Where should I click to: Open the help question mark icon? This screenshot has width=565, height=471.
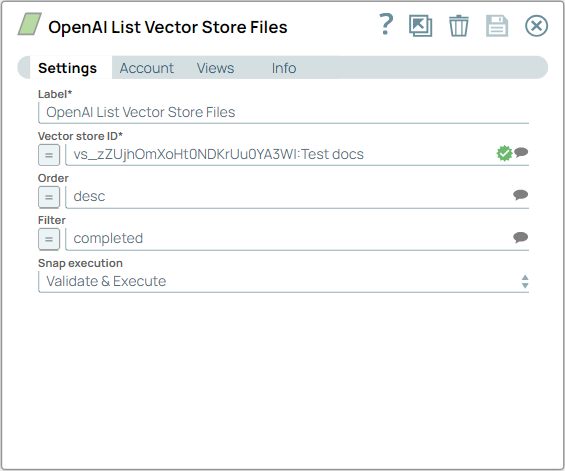pos(386,25)
